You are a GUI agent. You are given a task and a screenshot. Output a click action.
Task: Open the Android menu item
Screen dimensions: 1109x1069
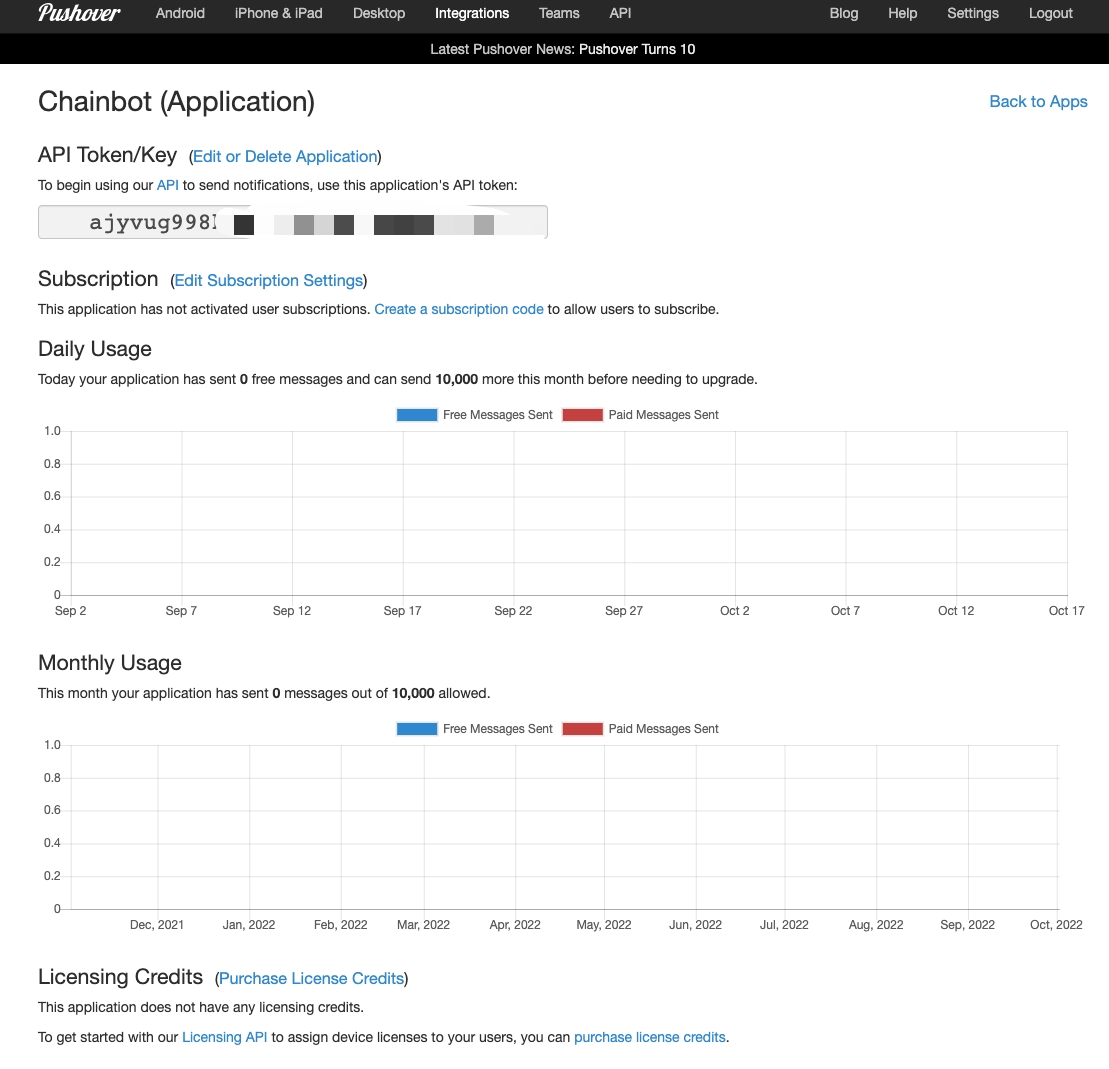pos(180,13)
